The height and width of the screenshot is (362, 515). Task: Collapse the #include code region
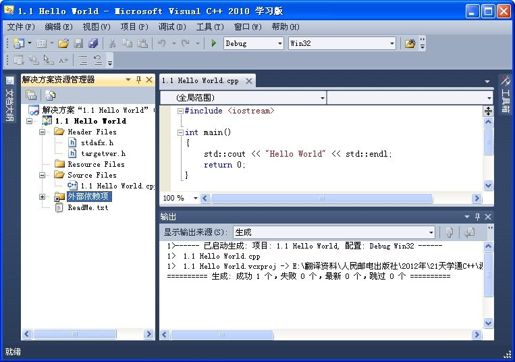pyautogui.click(x=180, y=111)
